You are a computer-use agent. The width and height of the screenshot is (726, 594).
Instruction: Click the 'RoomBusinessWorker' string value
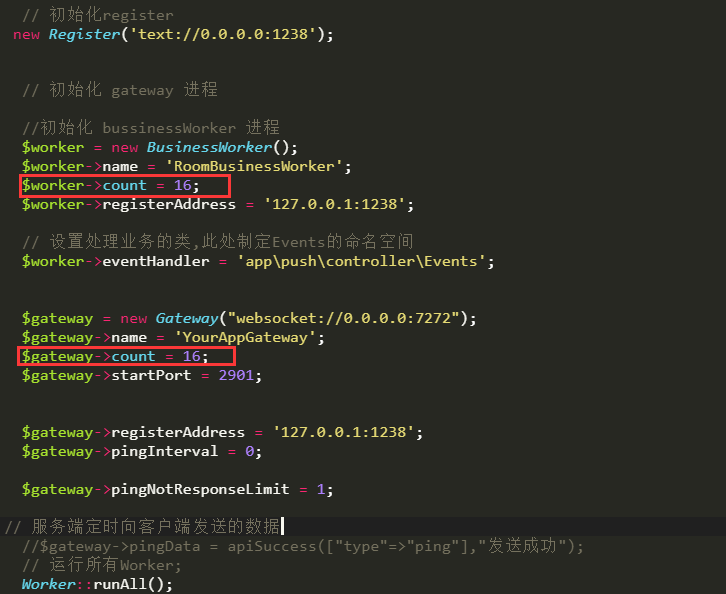(x=254, y=166)
